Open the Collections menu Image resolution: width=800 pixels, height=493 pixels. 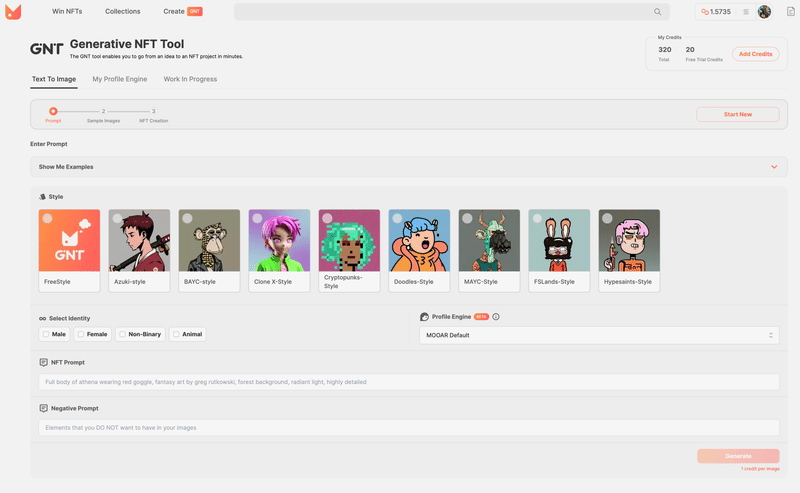pos(122,11)
